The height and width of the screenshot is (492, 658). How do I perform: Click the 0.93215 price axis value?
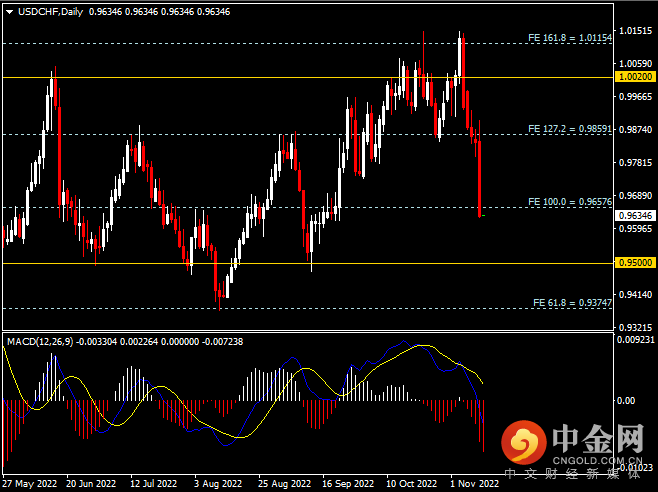636,327
